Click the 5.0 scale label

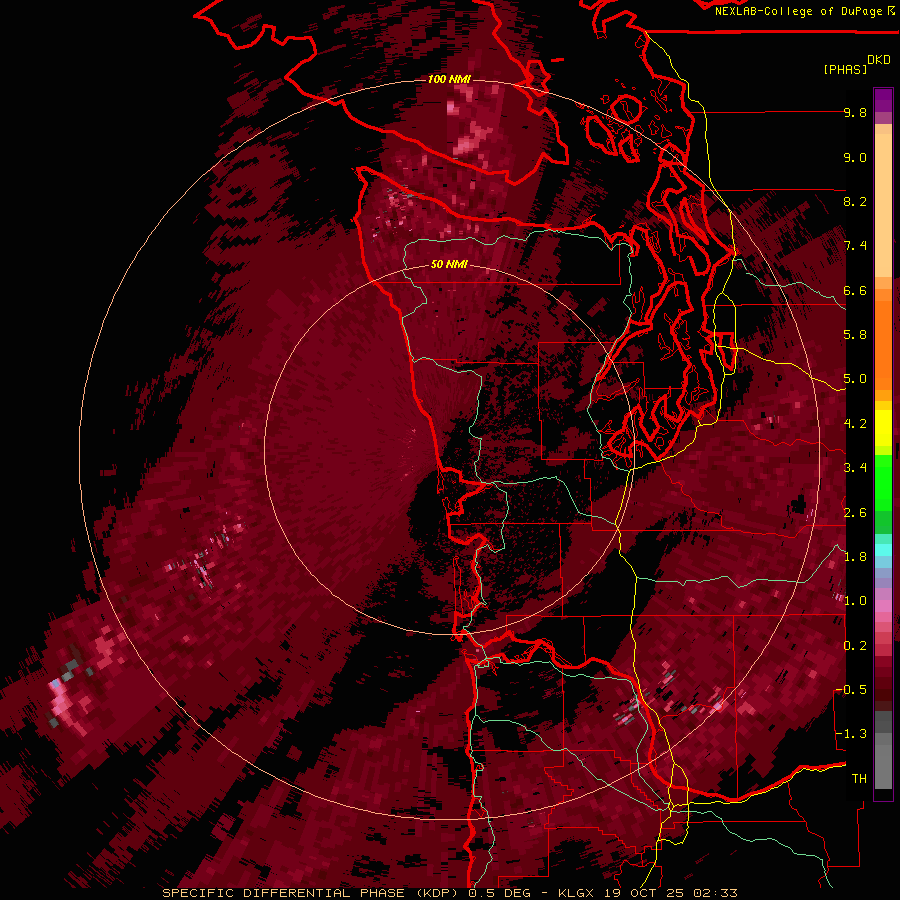tap(855, 379)
